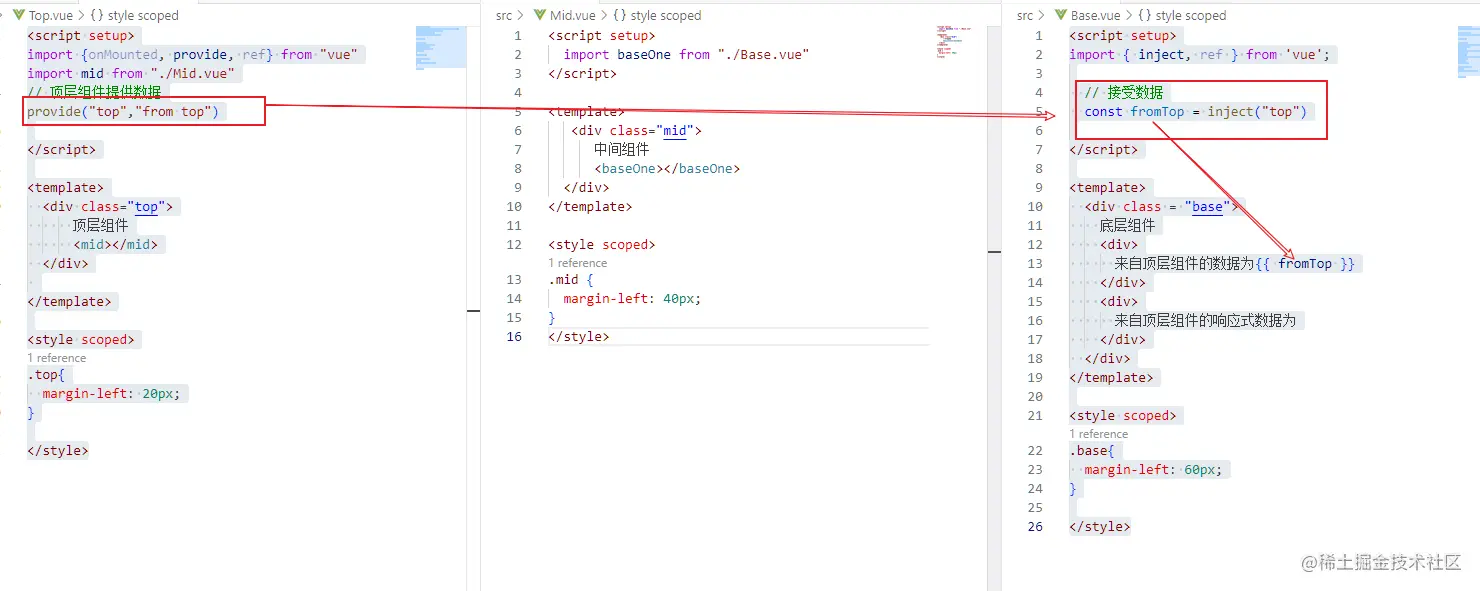Click line number 26 in Base.vue gutter
The image size is (1480, 591).
click(x=1035, y=526)
